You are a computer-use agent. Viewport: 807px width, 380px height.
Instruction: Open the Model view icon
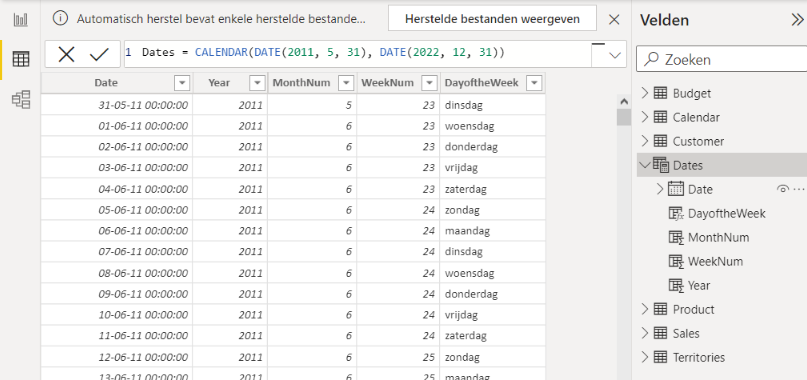click(22, 99)
